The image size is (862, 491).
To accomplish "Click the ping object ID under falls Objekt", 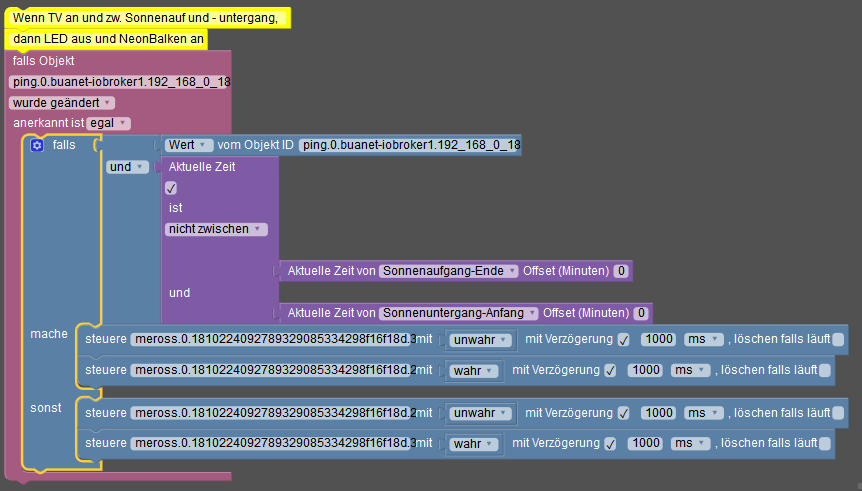I will (120, 82).
